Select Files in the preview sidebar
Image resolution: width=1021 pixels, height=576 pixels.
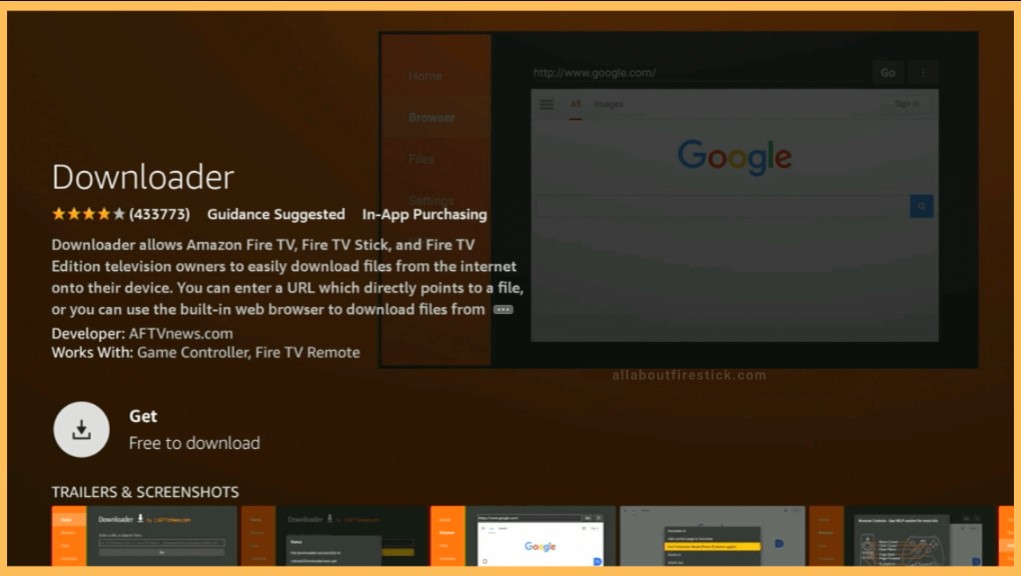coord(421,159)
